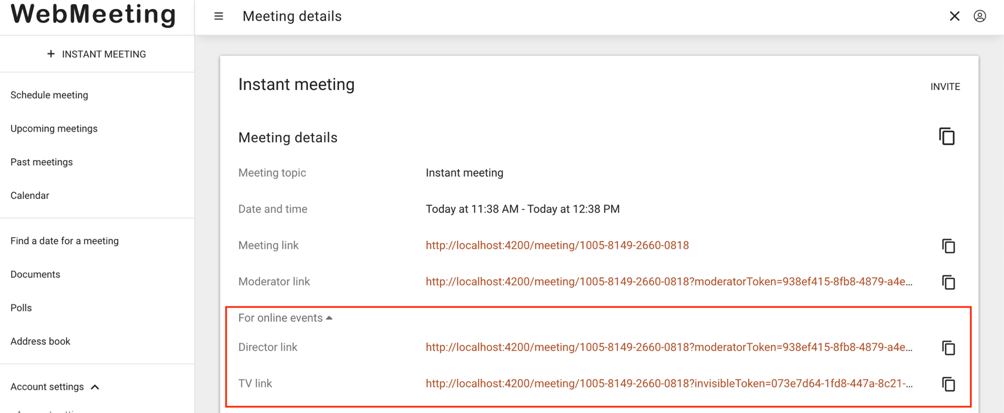
Task: Click the Meeting topic label
Action: pos(272,173)
